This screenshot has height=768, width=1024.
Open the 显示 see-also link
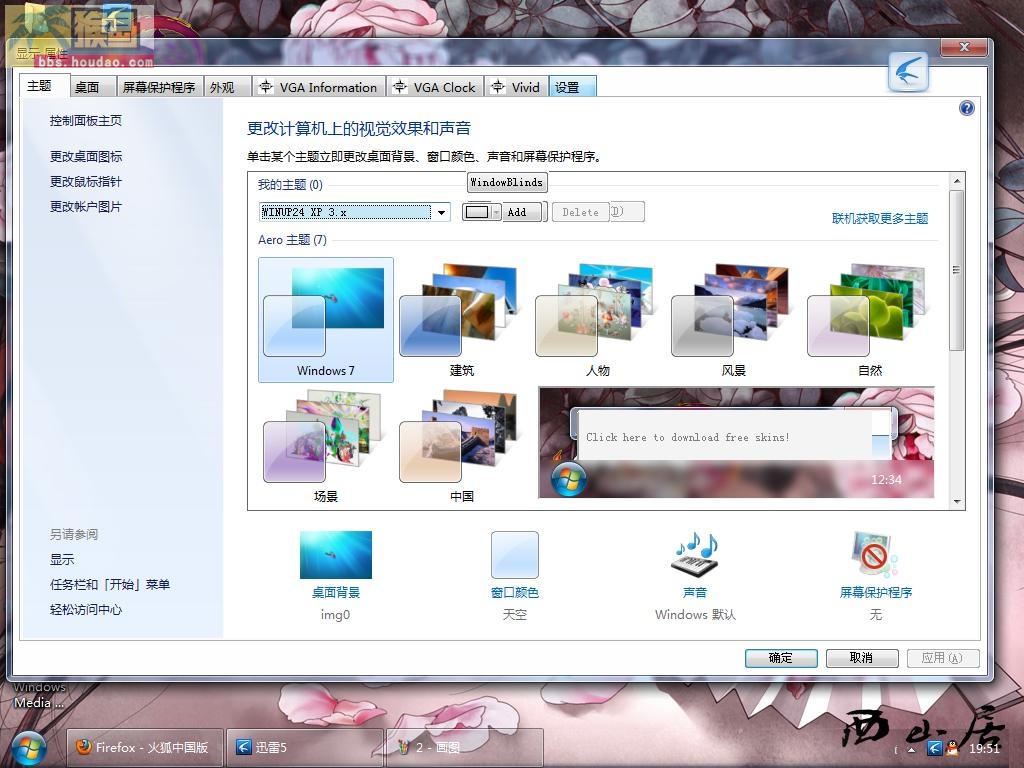pos(62,560)
